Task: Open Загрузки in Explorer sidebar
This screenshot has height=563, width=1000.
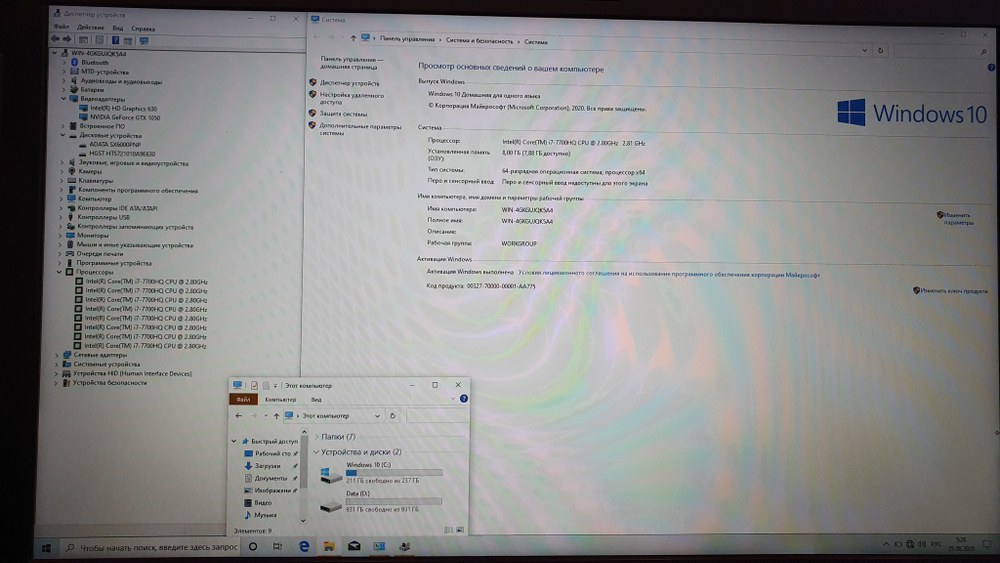Action: tap(267, 466)
